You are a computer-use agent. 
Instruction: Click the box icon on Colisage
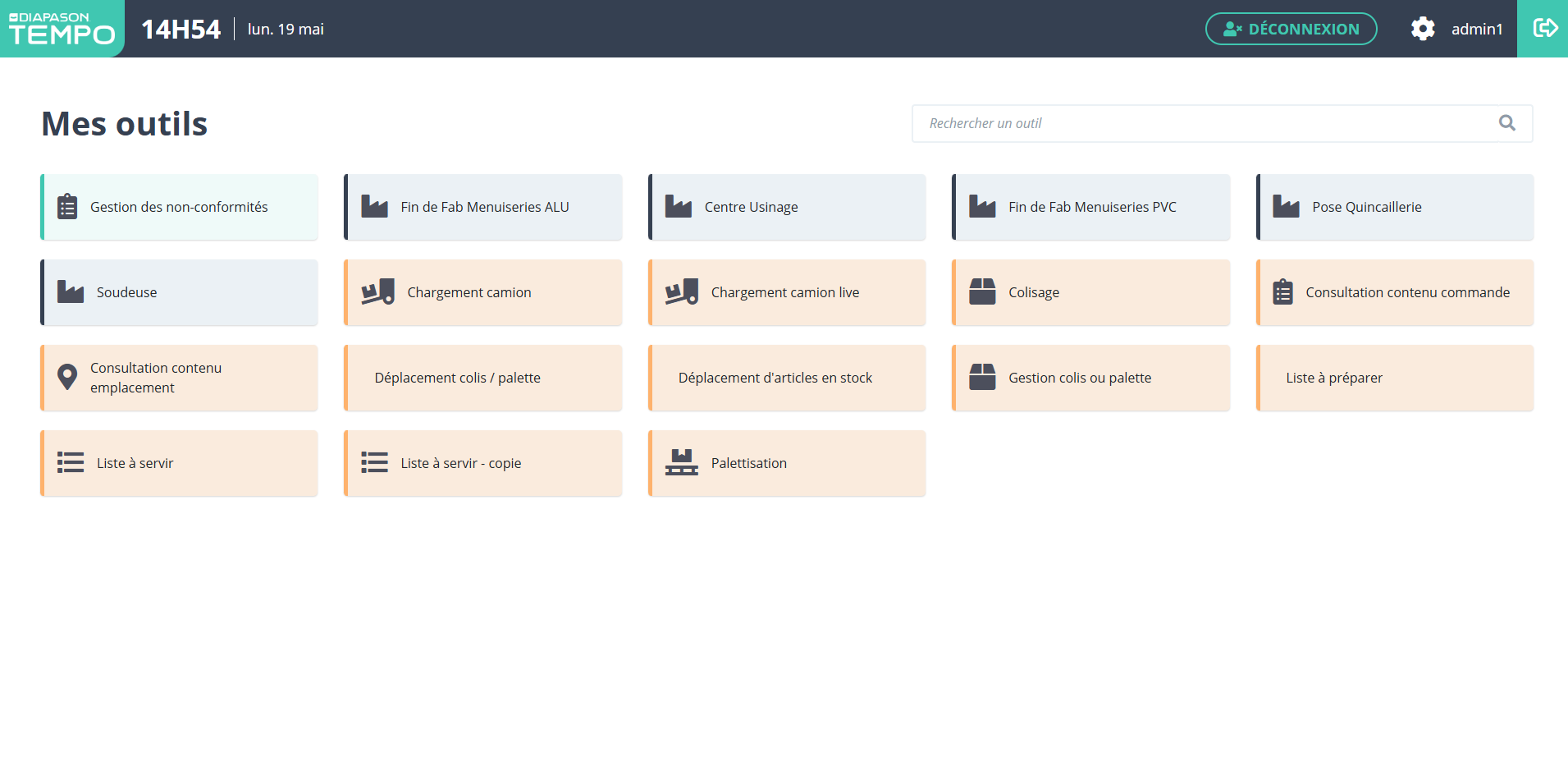point(981,292)
